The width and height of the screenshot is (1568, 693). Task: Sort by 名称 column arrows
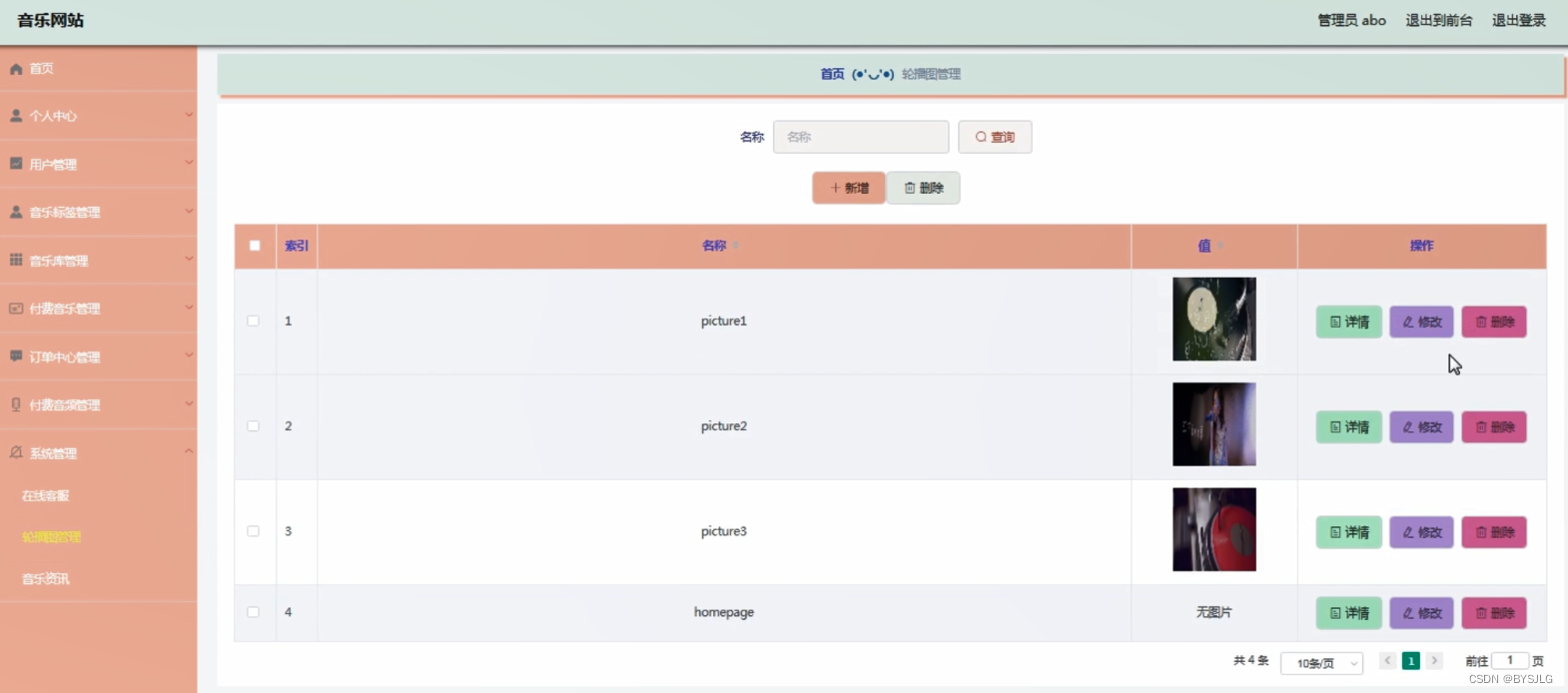[x=736, y=246]
